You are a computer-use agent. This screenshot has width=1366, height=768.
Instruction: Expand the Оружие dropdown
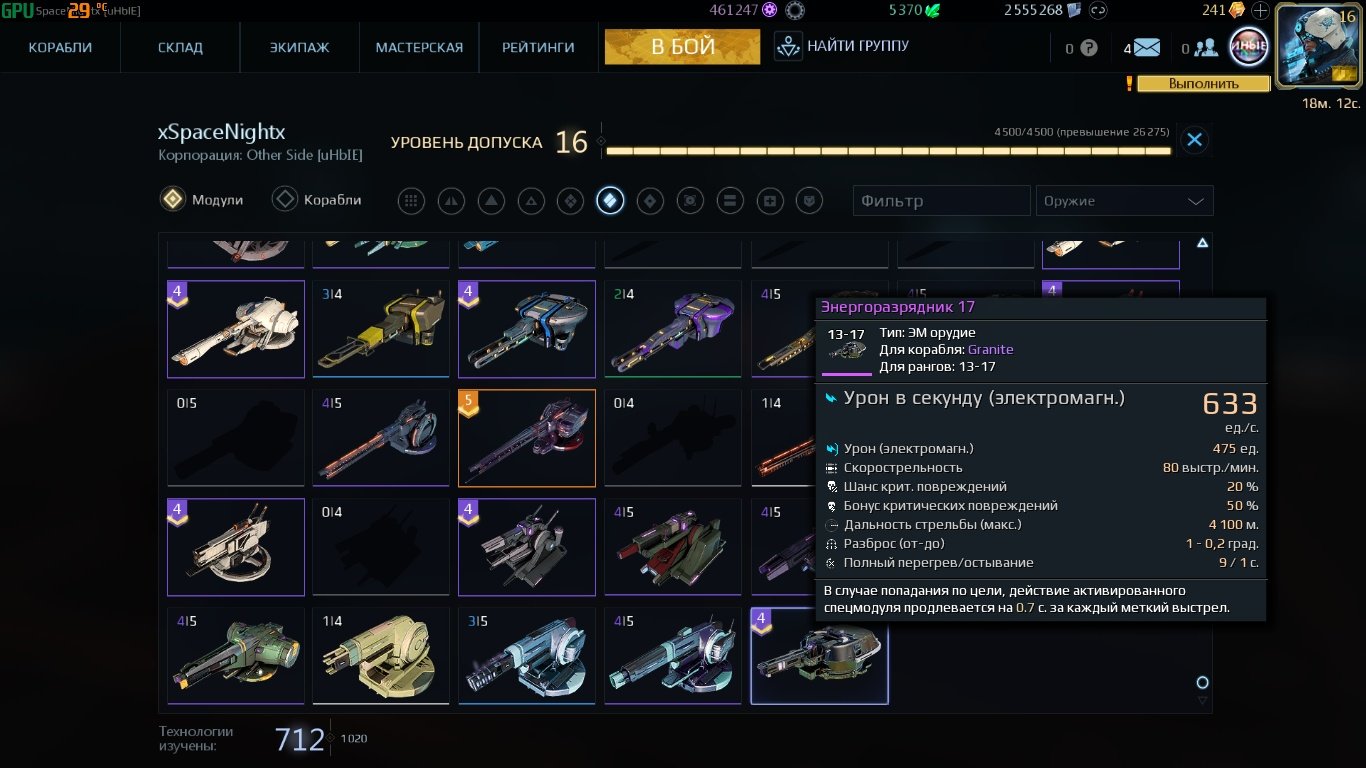[x=1124, y=201]
